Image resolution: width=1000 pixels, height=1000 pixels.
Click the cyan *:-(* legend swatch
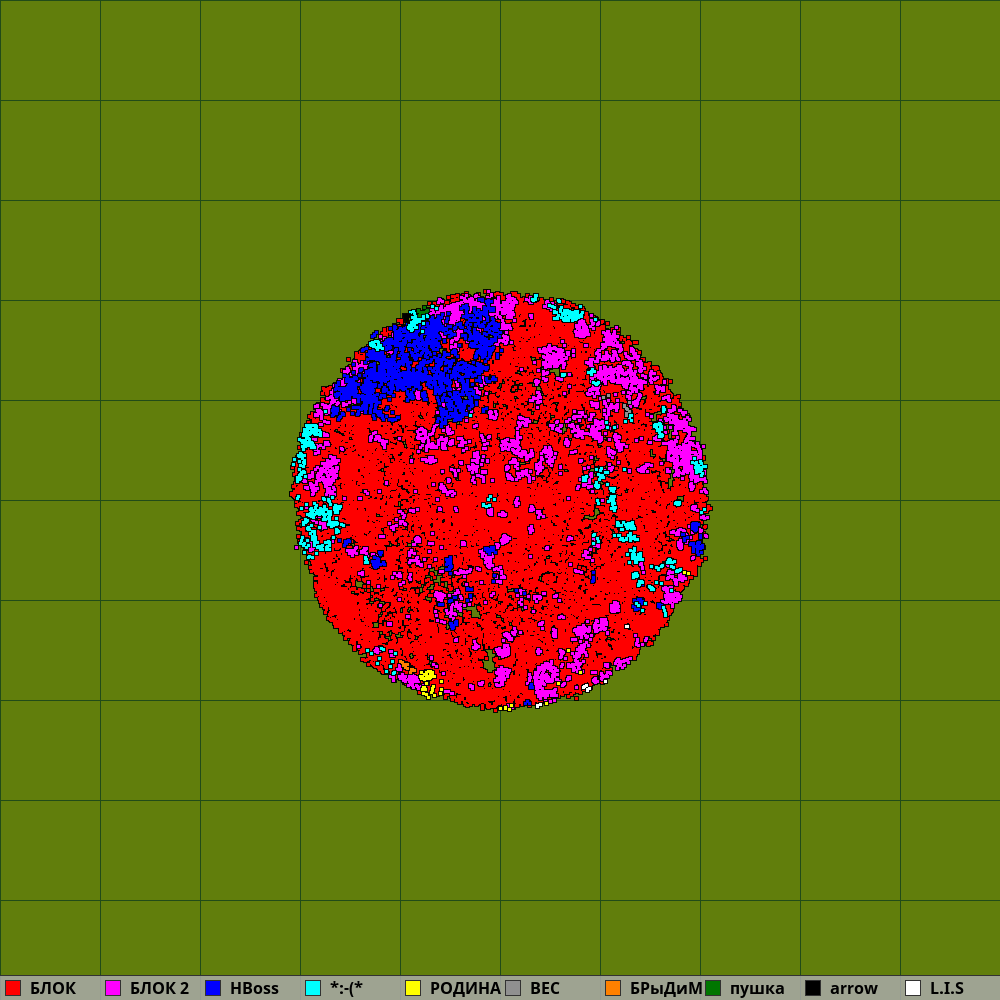[313, 988]
